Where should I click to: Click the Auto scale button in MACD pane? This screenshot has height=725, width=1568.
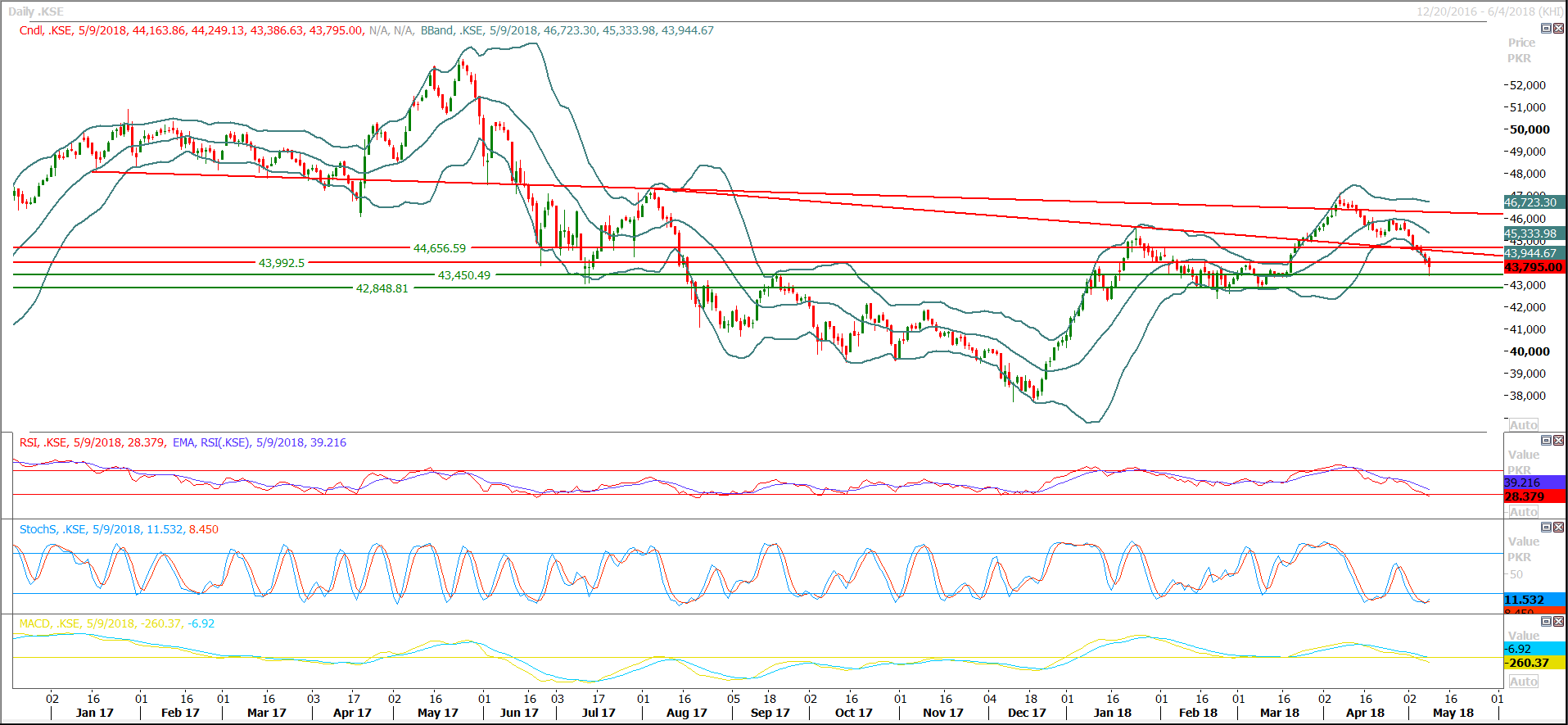(x=1523, y=682)
